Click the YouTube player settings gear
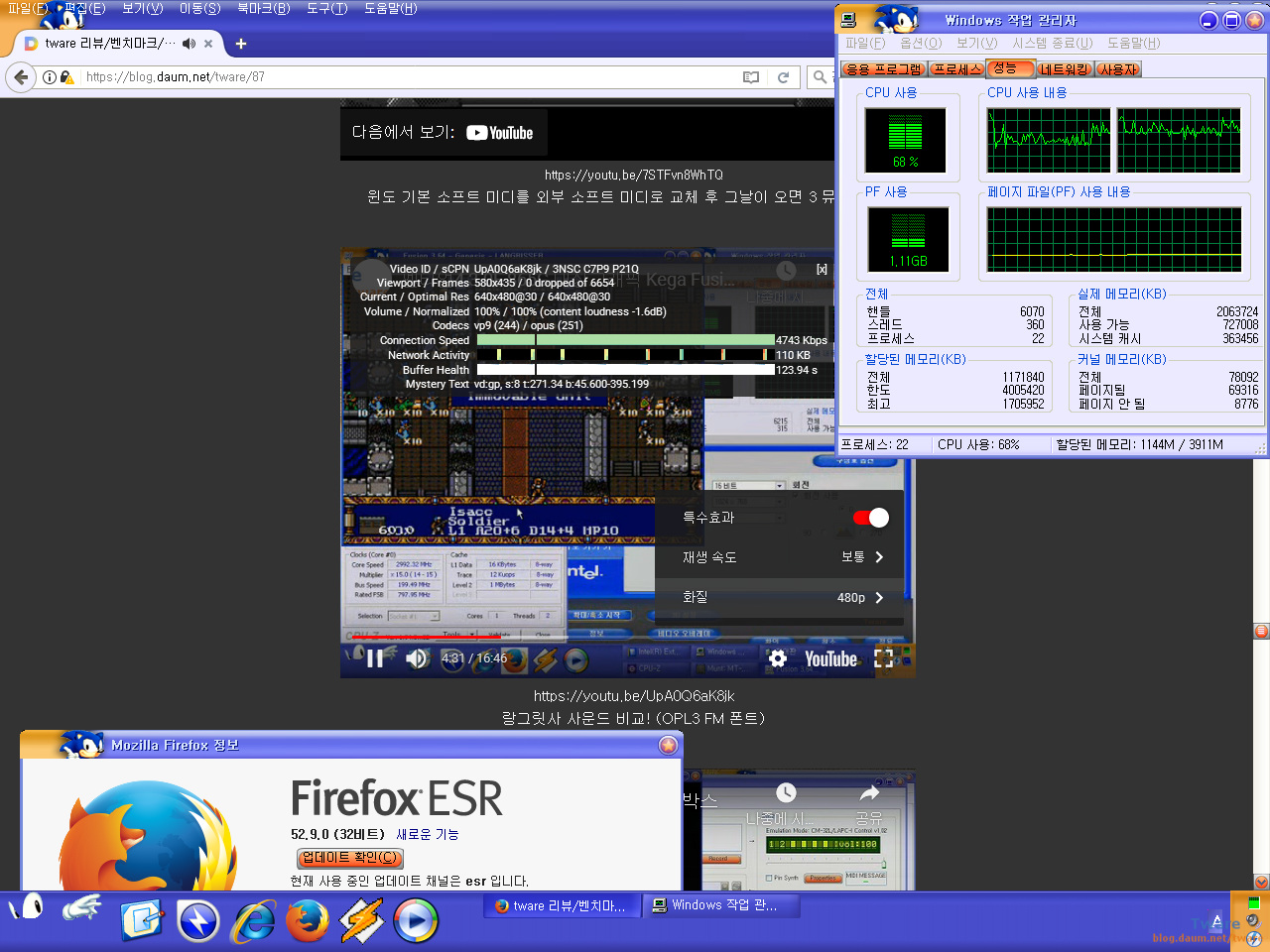Image resolution: width=1270 pixels, height=952 pixels. click(778, 658)
